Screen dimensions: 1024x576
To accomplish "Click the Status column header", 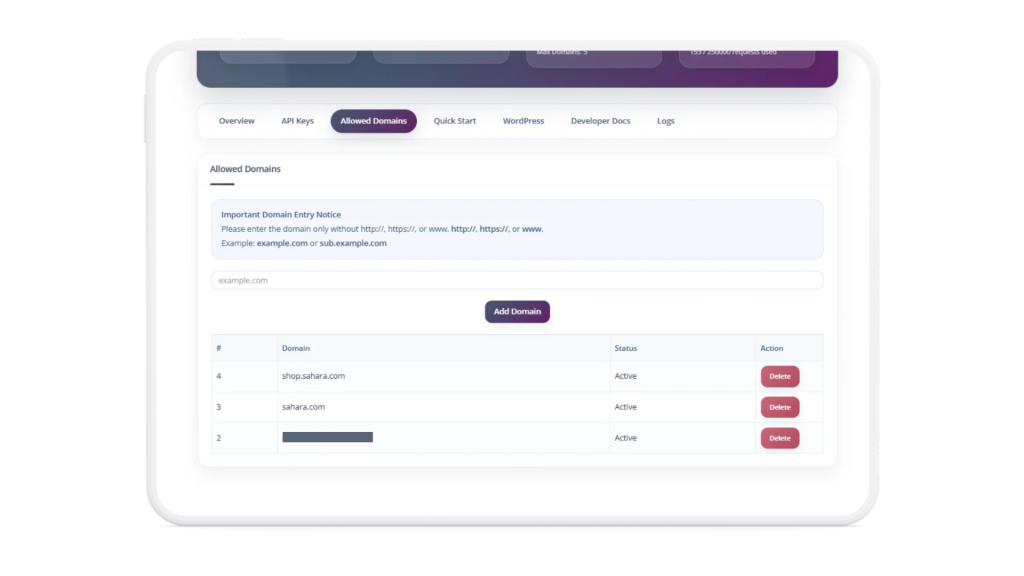I will (x=626, y=348).
